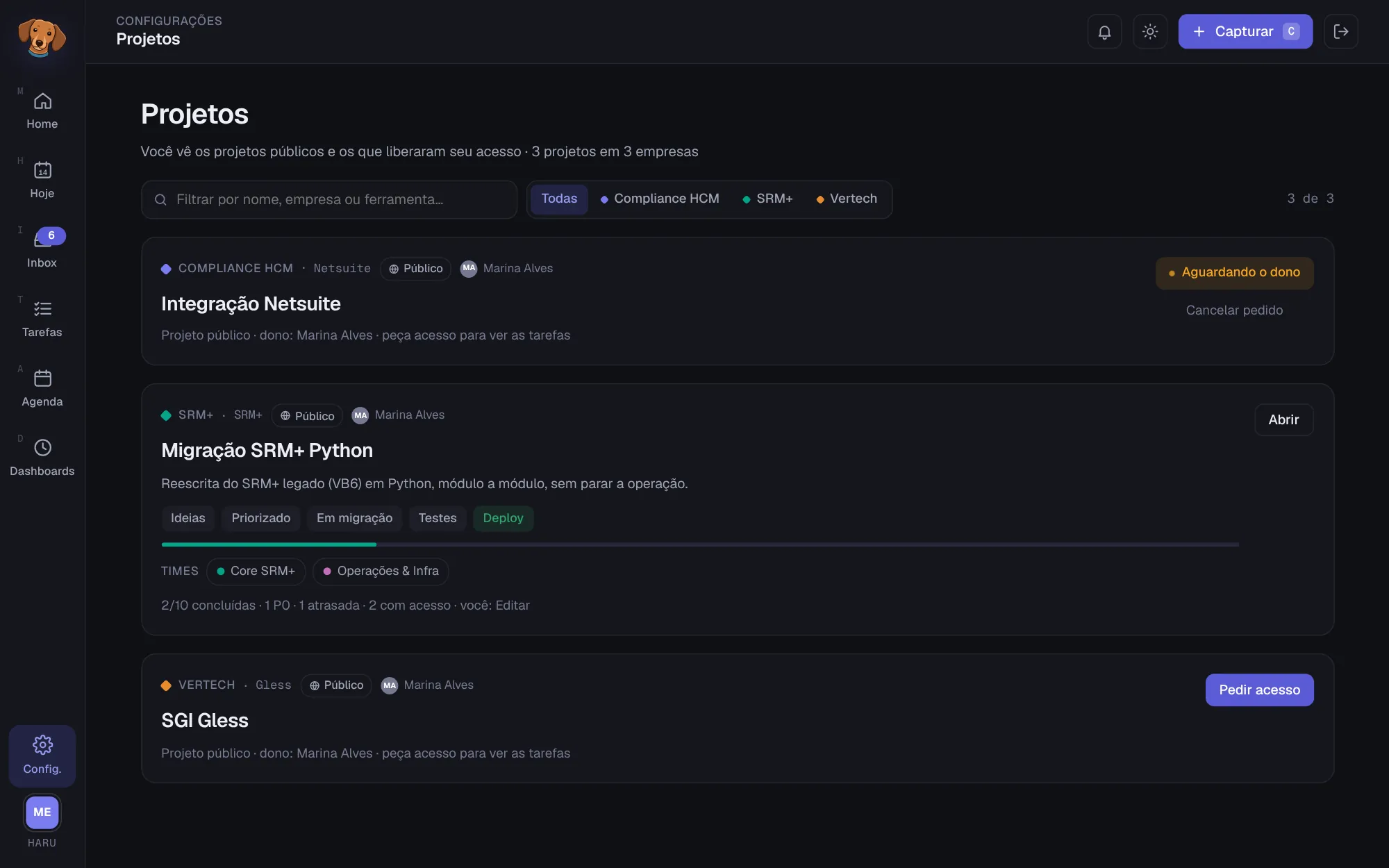The width and height of the screenshot is (1389, 868).
Task: Click green diamond beside SRM+ label
Action: tap(166, 415)
